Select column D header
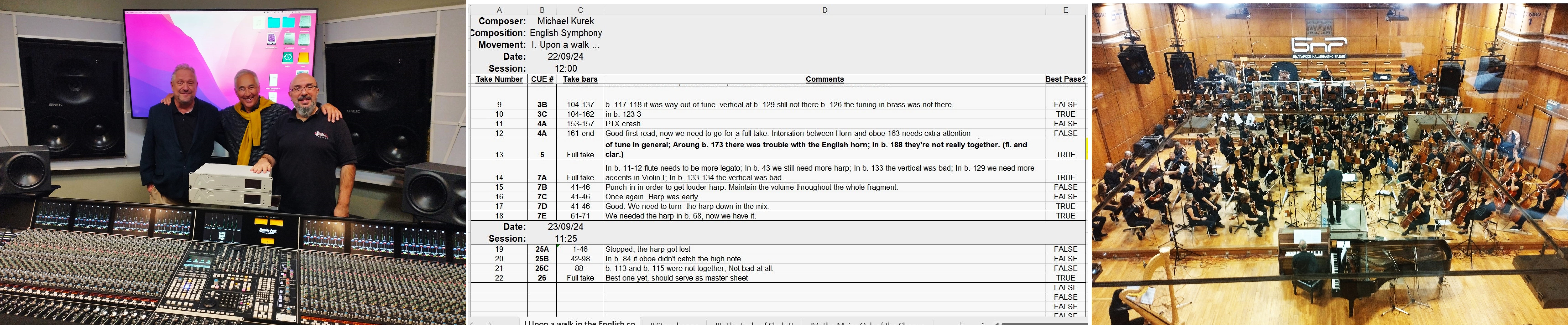This screenshot has width=1568, height=325. [x=824, y=10]
